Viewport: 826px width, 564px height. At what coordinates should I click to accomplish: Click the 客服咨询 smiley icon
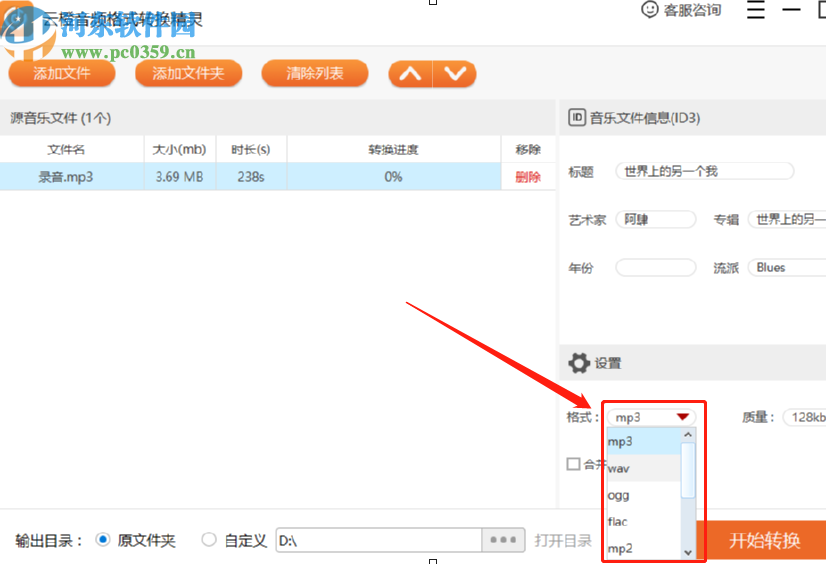[x=650, y=9]
